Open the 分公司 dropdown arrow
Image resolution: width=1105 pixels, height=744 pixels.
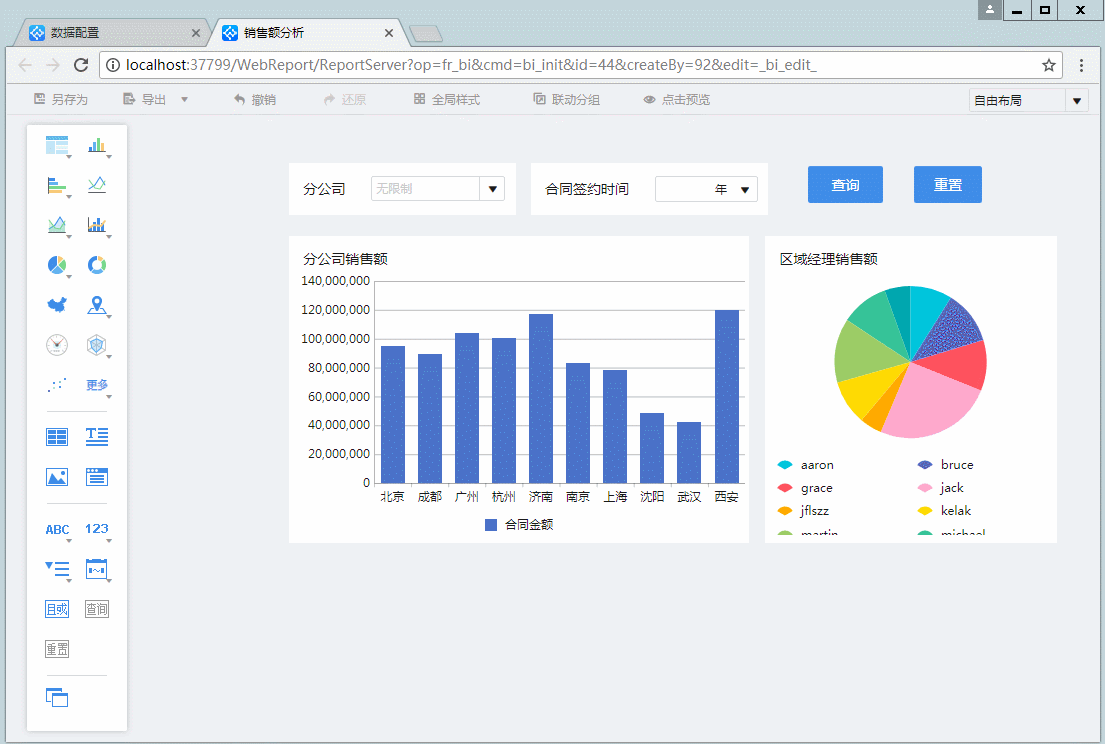click(x=493, y=189)
